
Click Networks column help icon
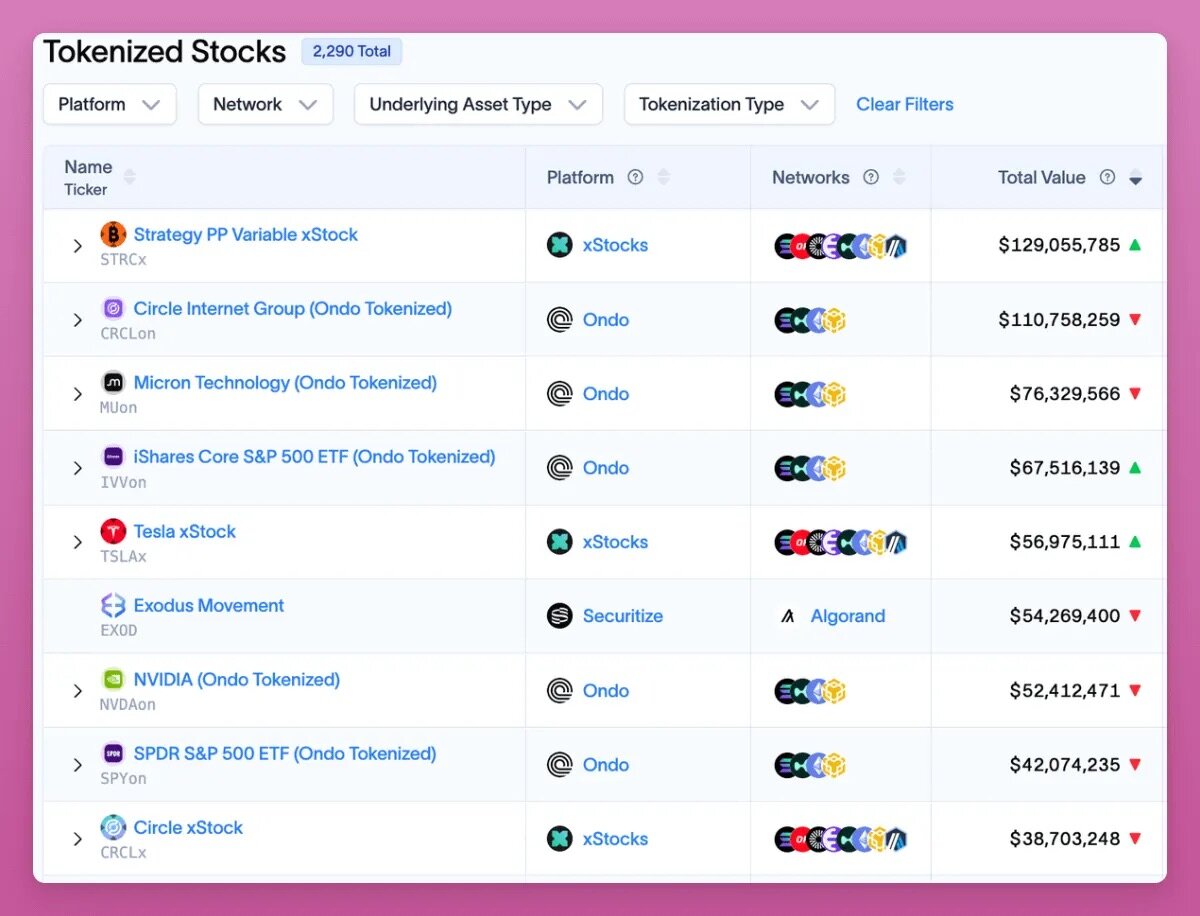871,177
